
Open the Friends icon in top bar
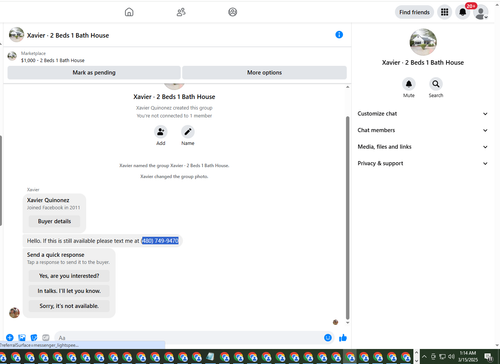(181, 12)
